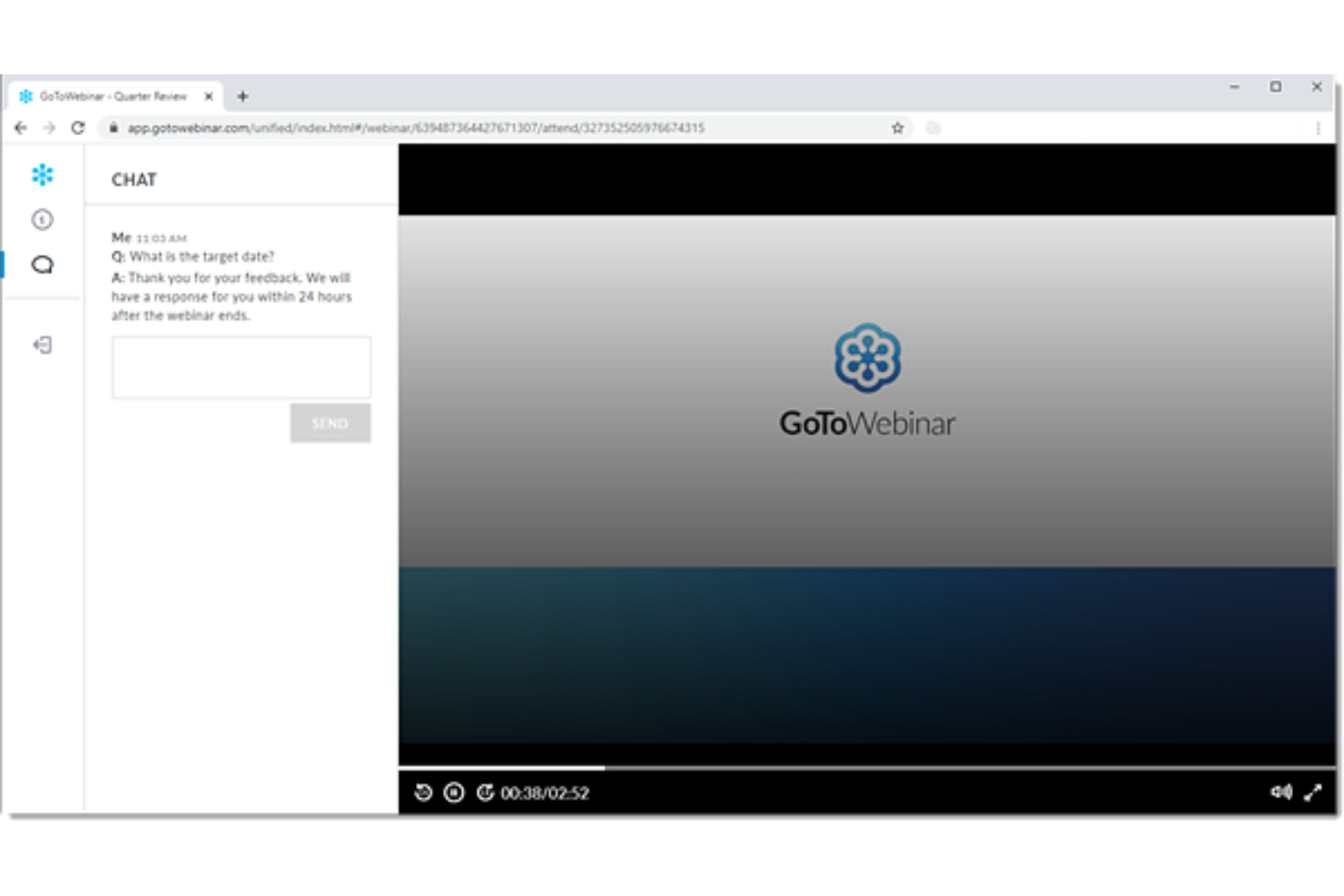Enter full screen with the expand arrows
Screen dimensions: 1344x896
(1313, 793)
